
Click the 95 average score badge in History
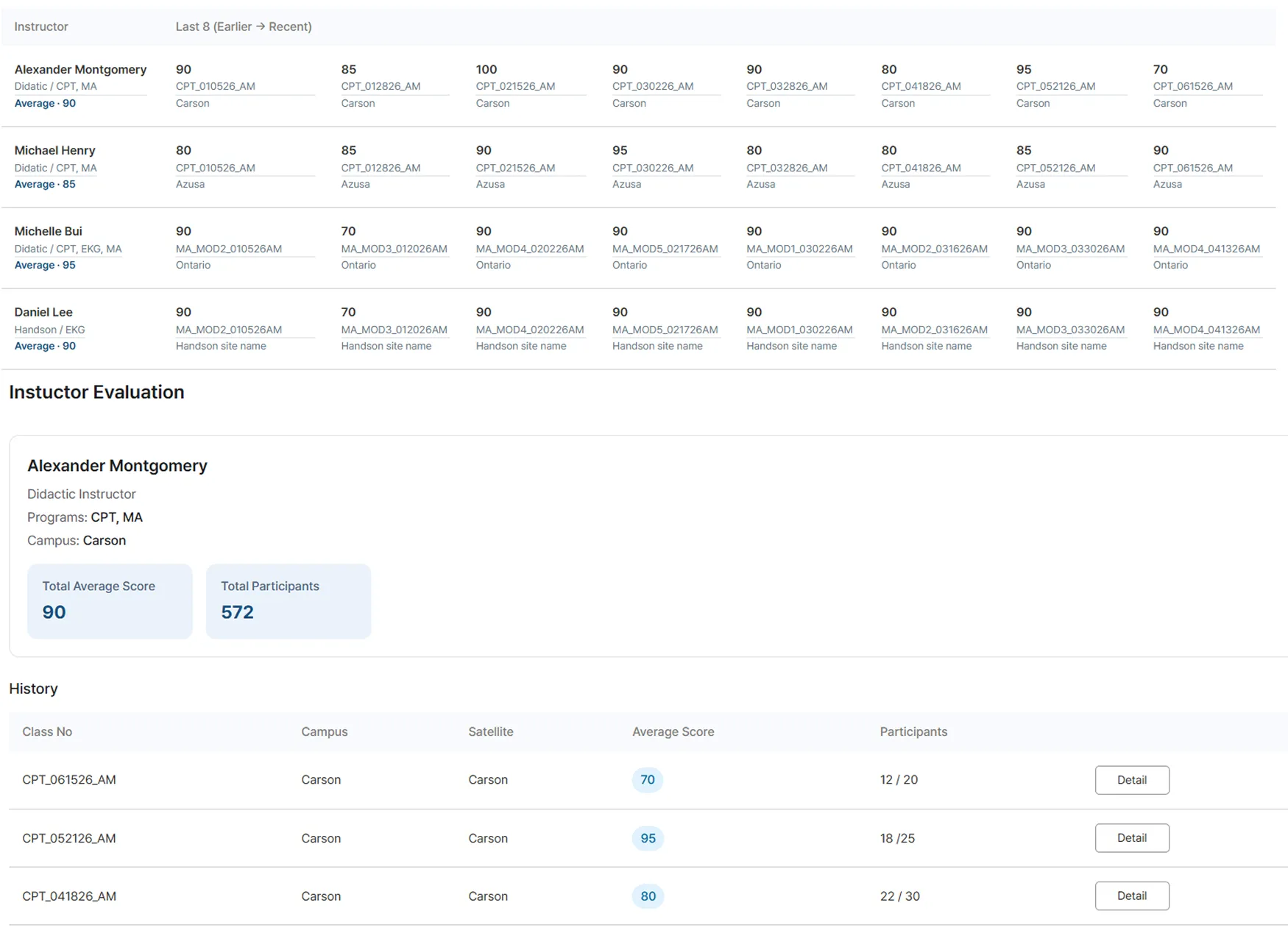[648, 838]
